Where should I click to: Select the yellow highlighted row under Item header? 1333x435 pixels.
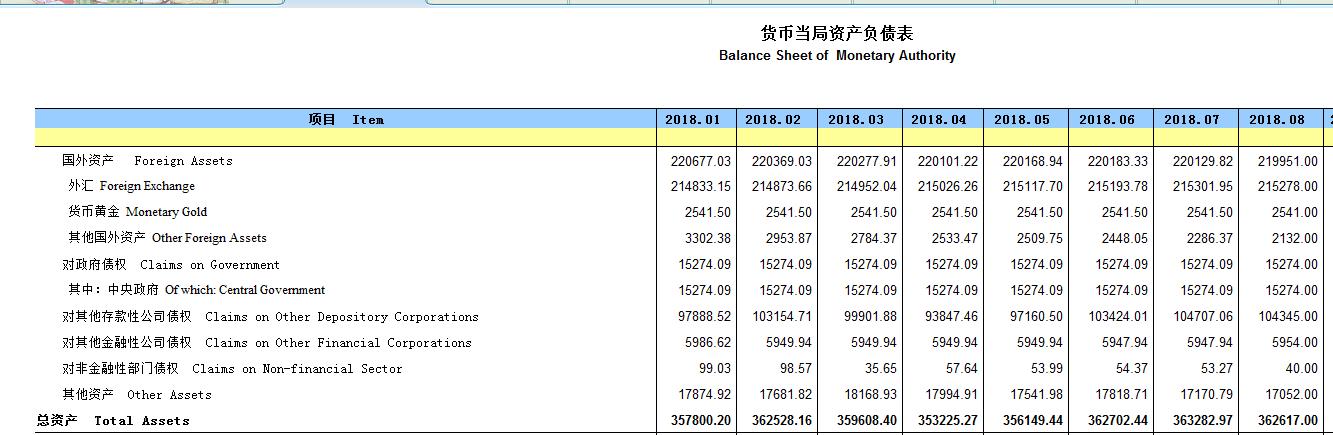click(x=345, y=137)
